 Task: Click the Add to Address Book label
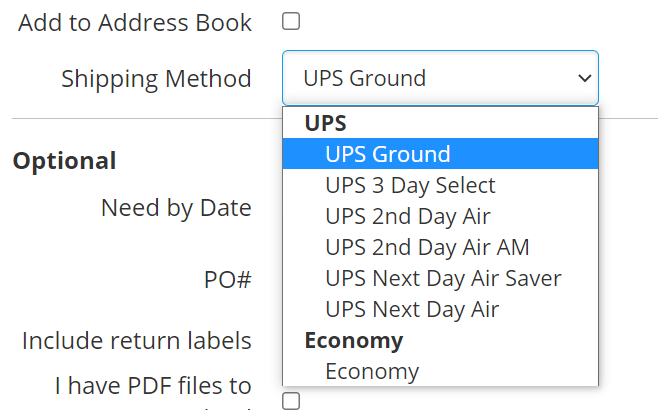(x=135, y=23)
